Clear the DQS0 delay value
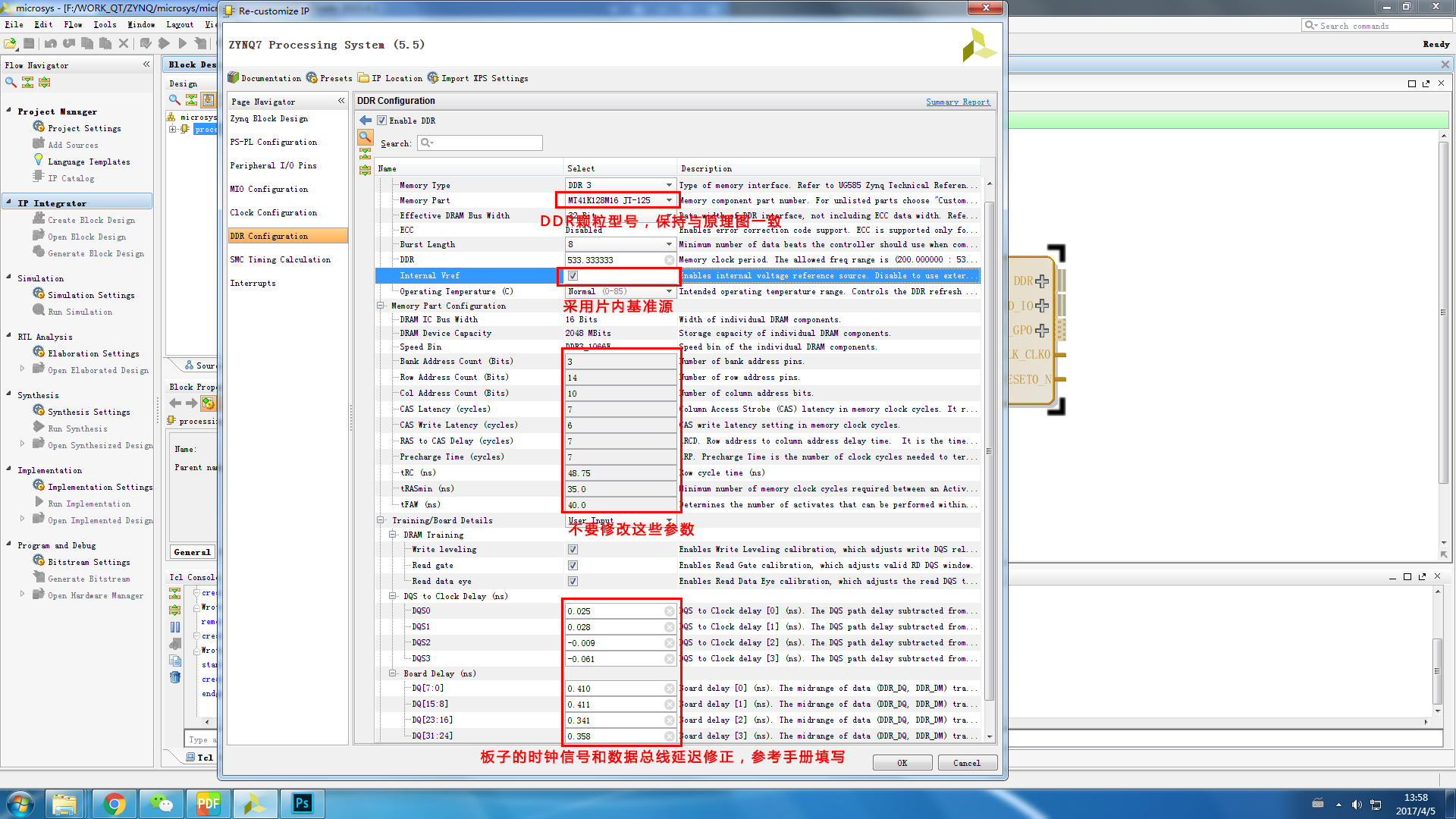The width and height of the screenshot is (1456, 819). coord(670,611)
